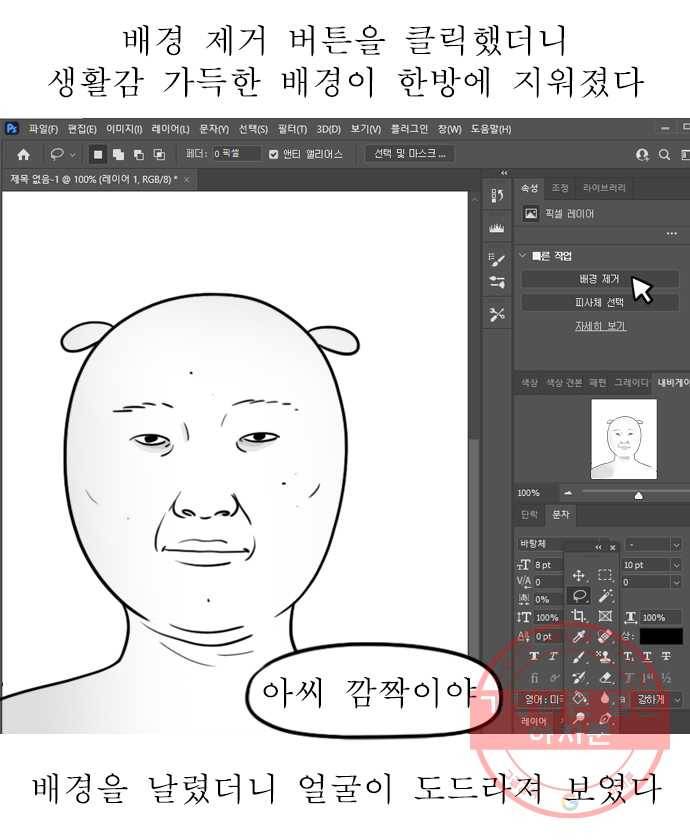Select the Magic Wand tool
Screen dimensions: 690x840
[605, 596]
